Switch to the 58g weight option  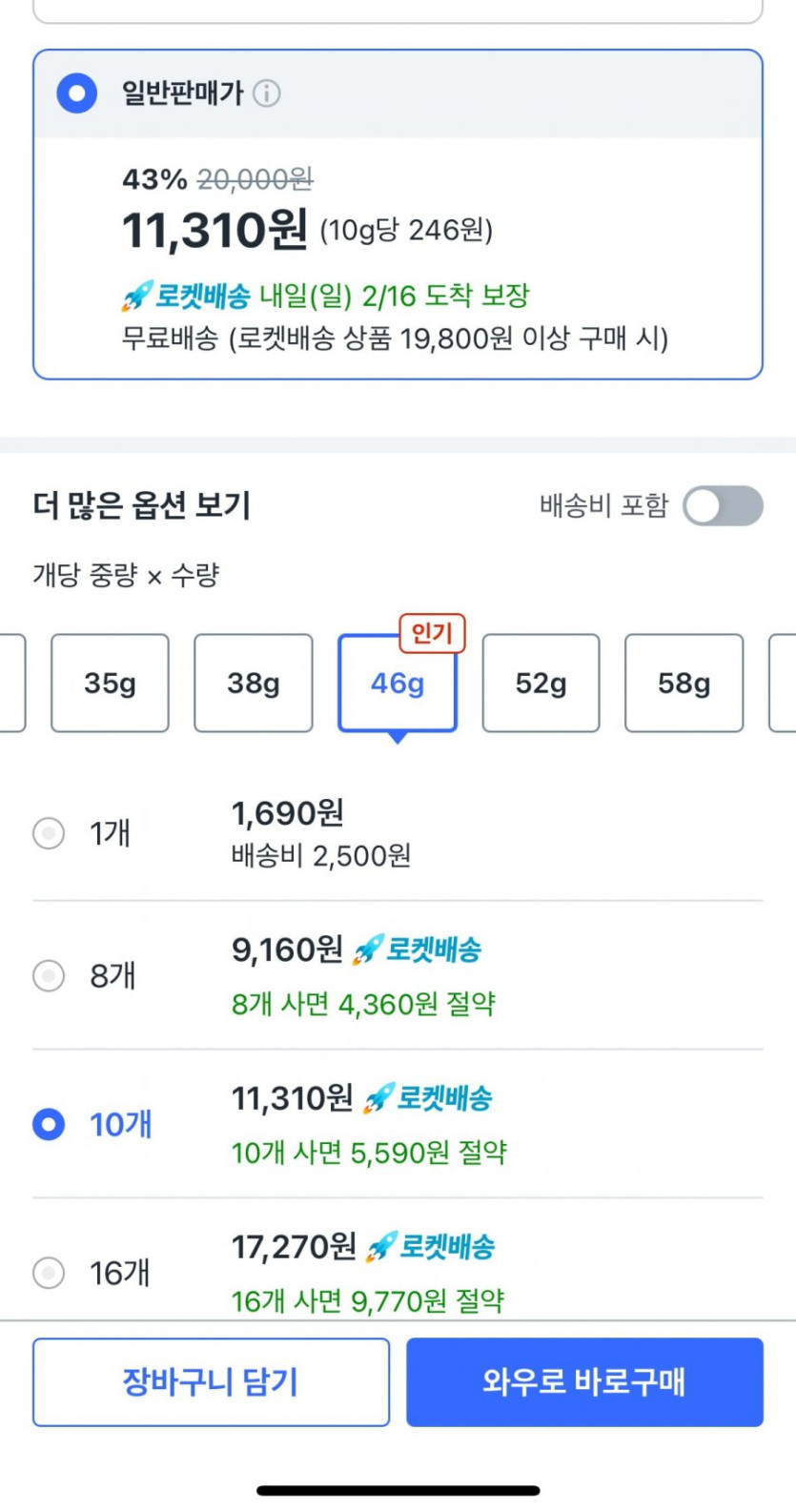pos(684,684)
